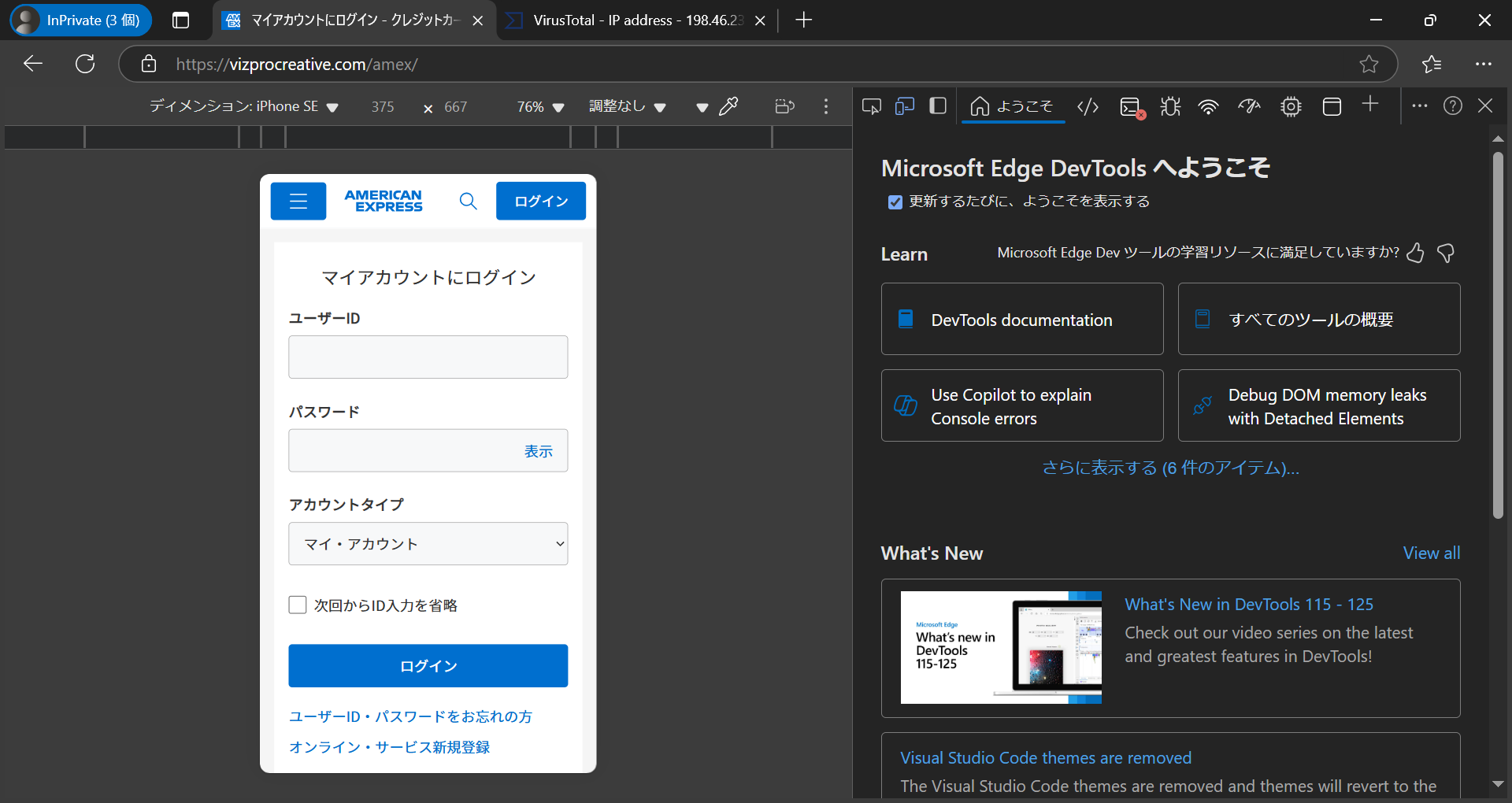
Task: Click the 表示 show password link
Action: point(539,451)
